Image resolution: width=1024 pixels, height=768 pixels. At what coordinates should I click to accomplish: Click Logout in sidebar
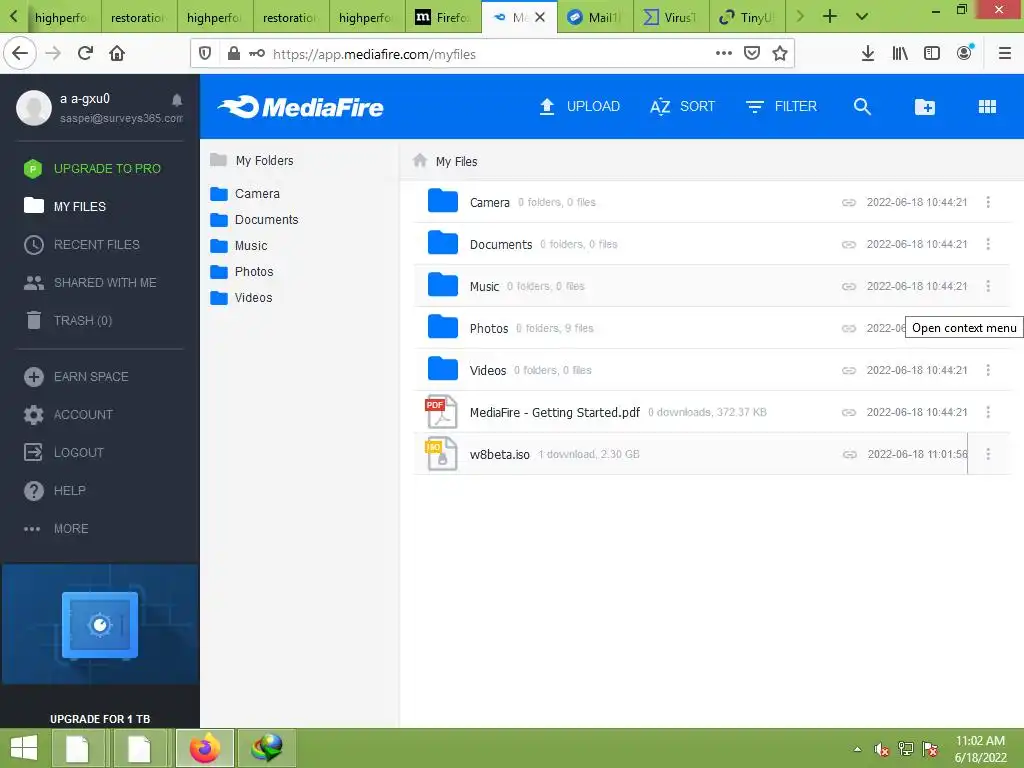(x=64, y=453)
